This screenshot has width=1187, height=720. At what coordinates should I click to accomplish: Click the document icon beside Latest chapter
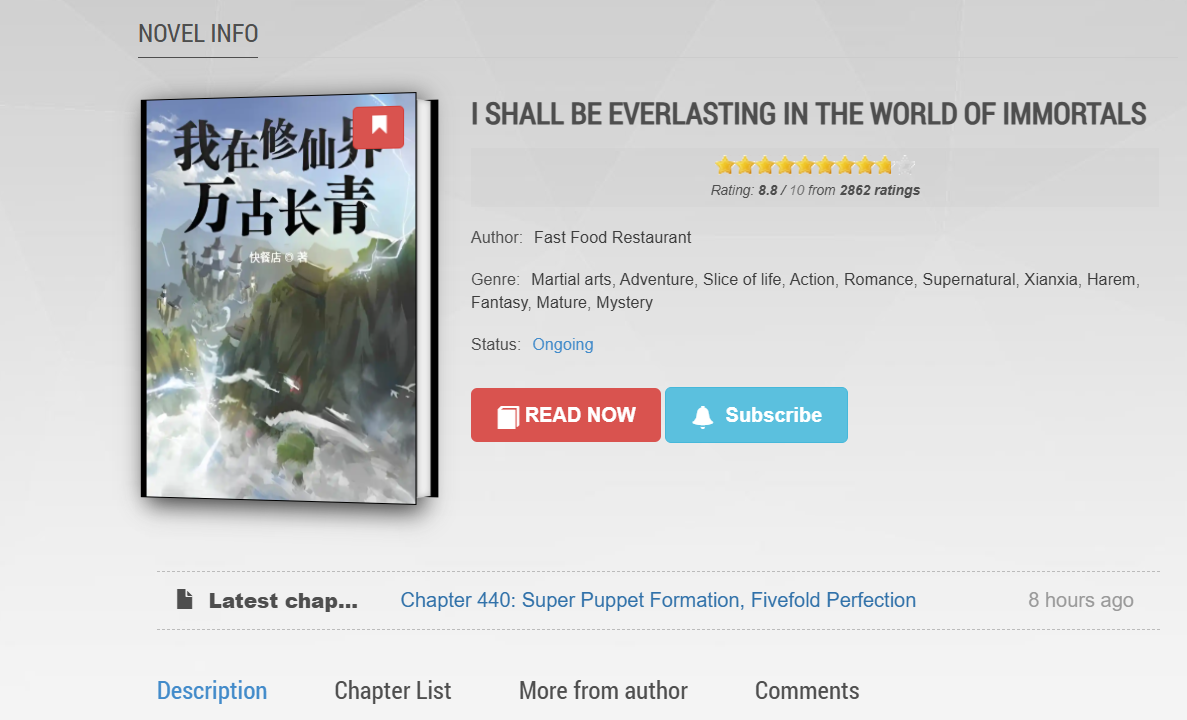tap(185, 599)
